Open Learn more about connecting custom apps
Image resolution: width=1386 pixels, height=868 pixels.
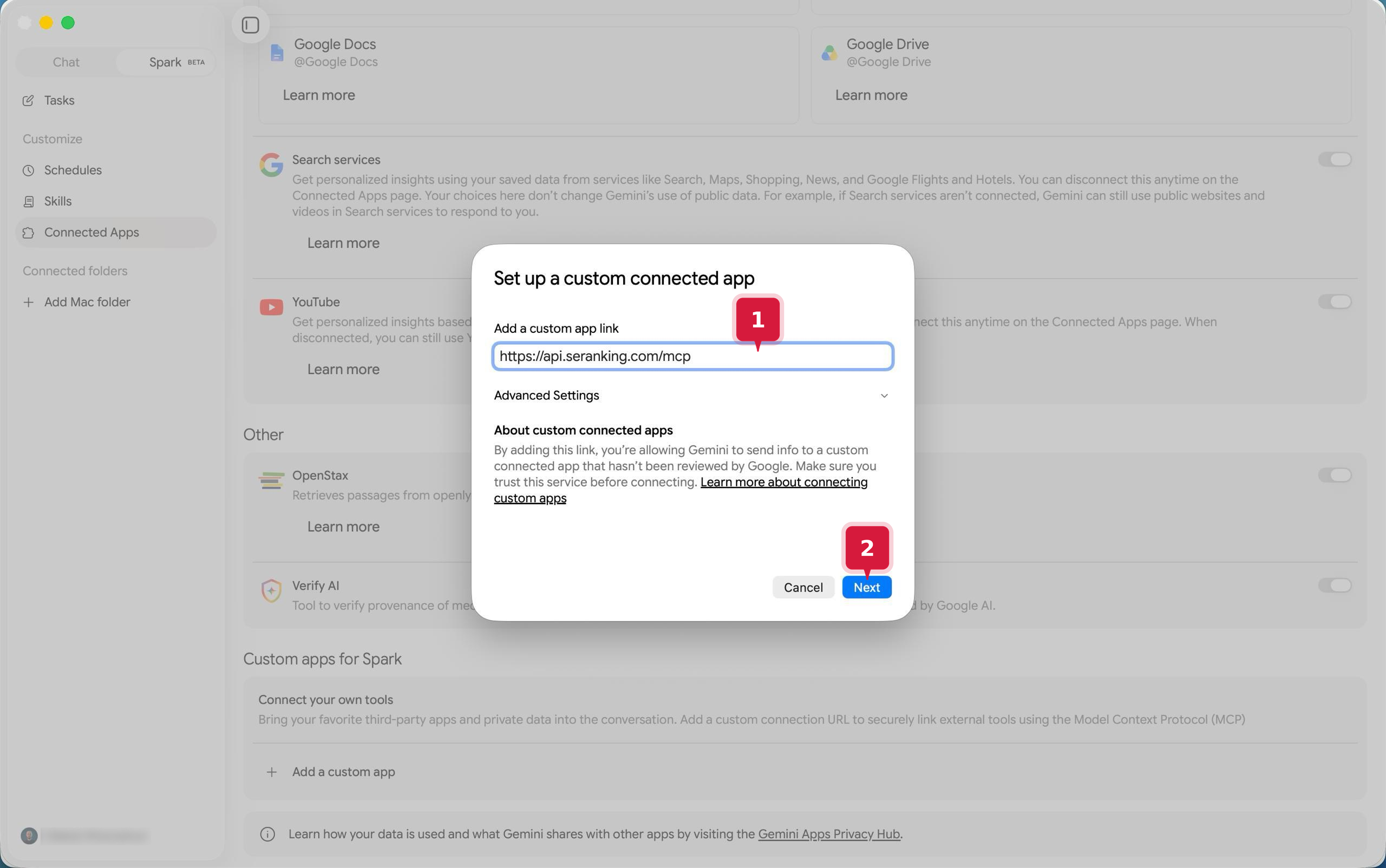[x=783, y=482]
